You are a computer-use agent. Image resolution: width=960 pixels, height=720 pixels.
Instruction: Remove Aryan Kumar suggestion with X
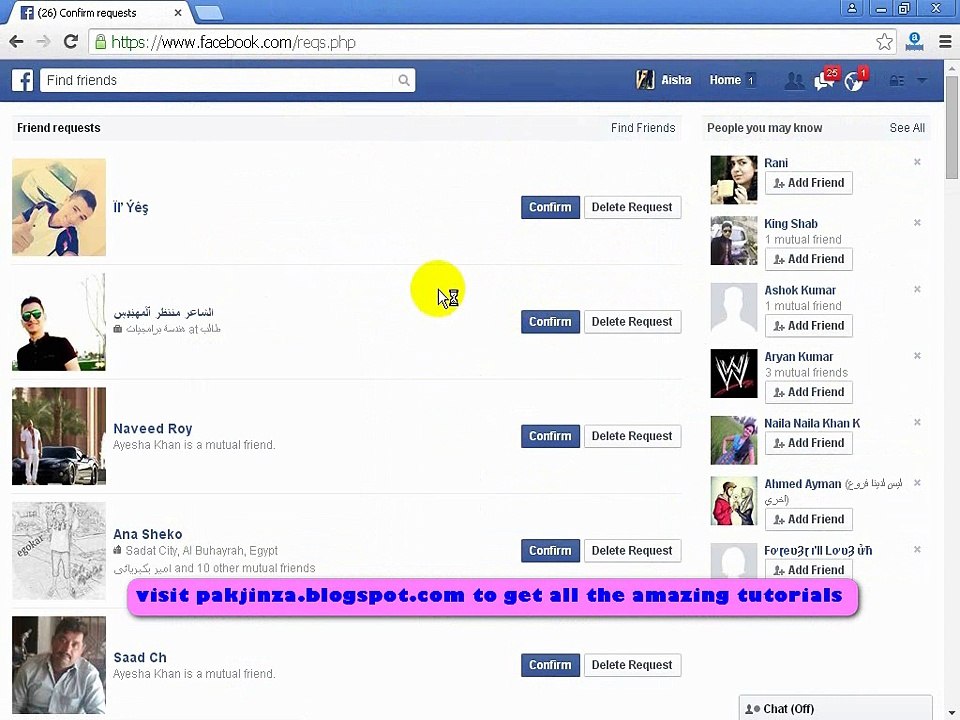(x=917, y=356)
